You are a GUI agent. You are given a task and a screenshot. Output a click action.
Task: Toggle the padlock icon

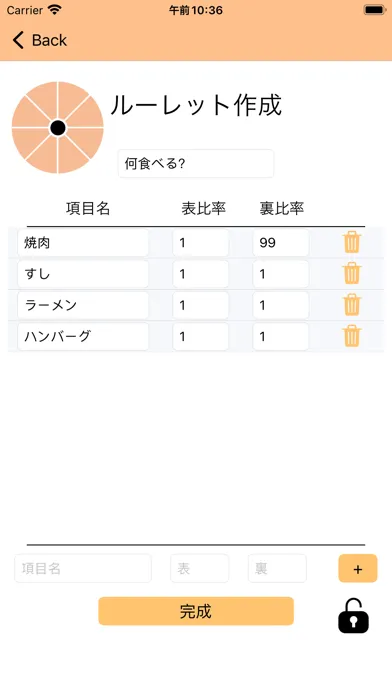click(x=353, y=616)
